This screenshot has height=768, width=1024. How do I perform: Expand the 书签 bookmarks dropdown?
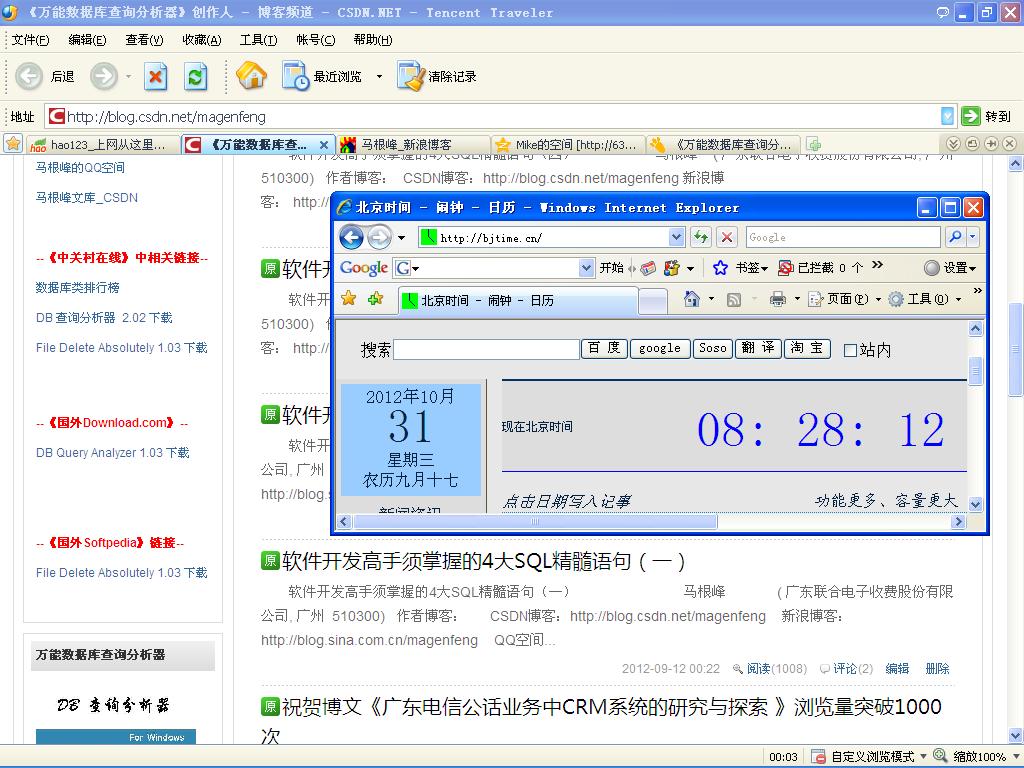tap(763, 268)
